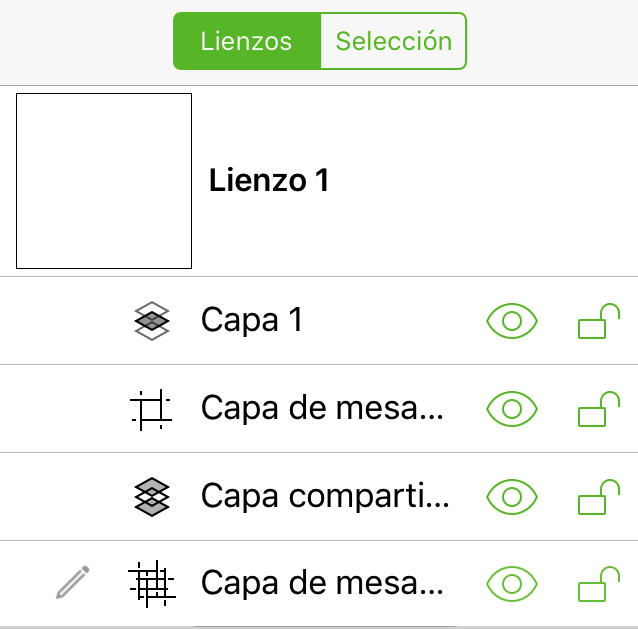This screenshot has width=638, height=630.
Task: Open the Lienzo 1 canvas thumbnail
Action: coord(104,181)
